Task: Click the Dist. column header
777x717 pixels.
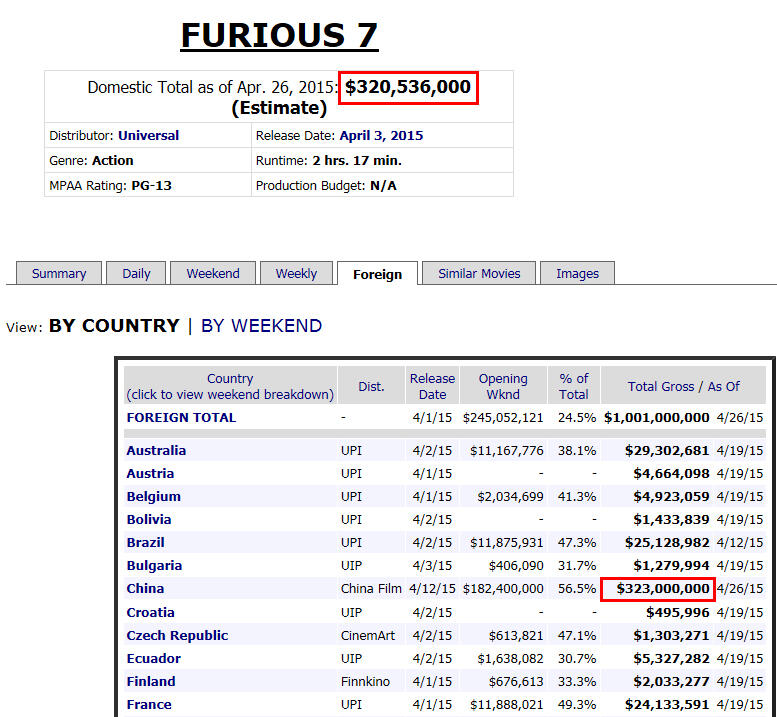Action: point(371,386)
